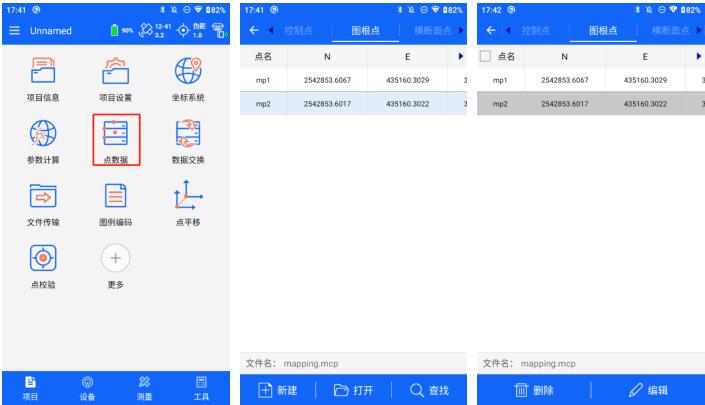Go back from middle screen 图根点 list
This screenshot has width=705, height=405.
click(x=254, y=30)
